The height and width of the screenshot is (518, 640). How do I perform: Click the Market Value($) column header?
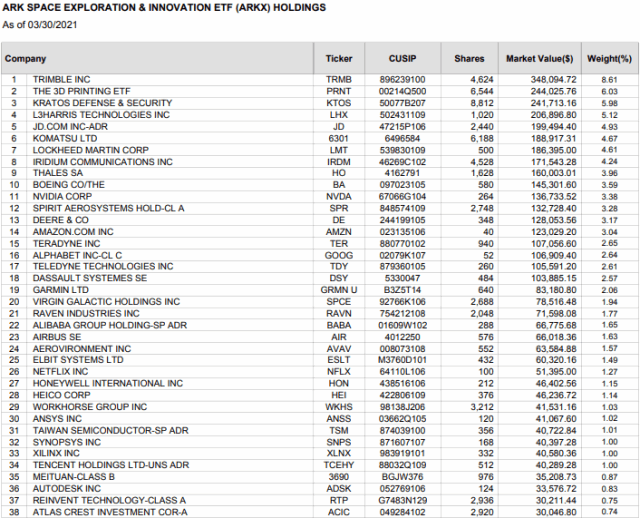540,59
